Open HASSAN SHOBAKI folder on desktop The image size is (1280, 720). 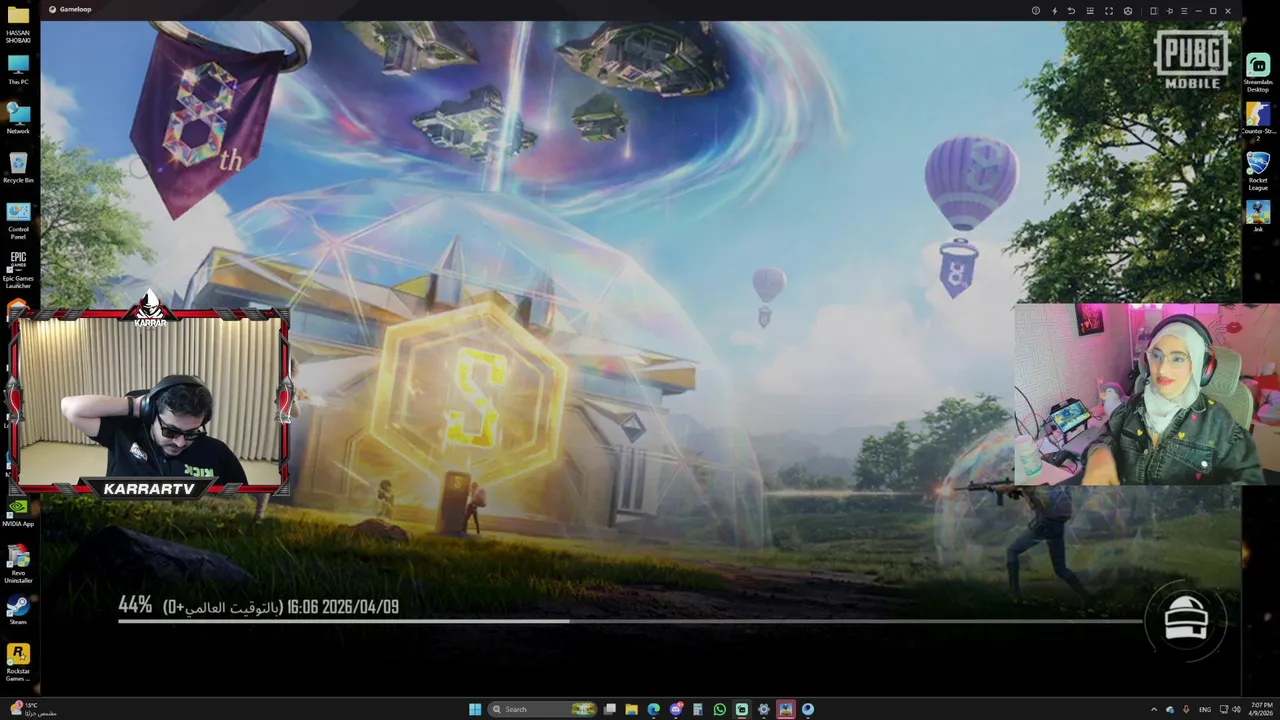coord(18,25)
